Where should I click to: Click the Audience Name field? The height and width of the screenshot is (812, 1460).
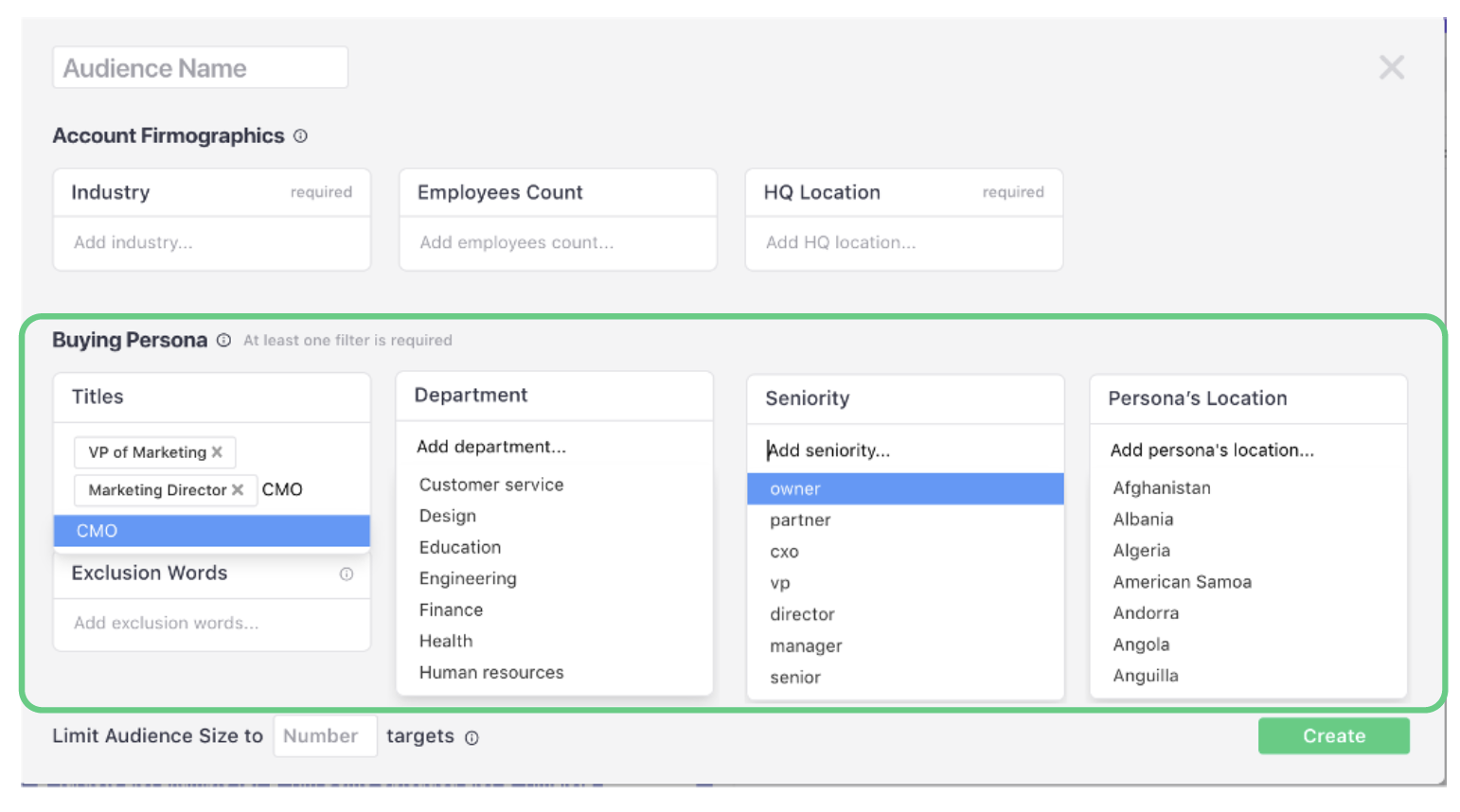pos(200,68)
